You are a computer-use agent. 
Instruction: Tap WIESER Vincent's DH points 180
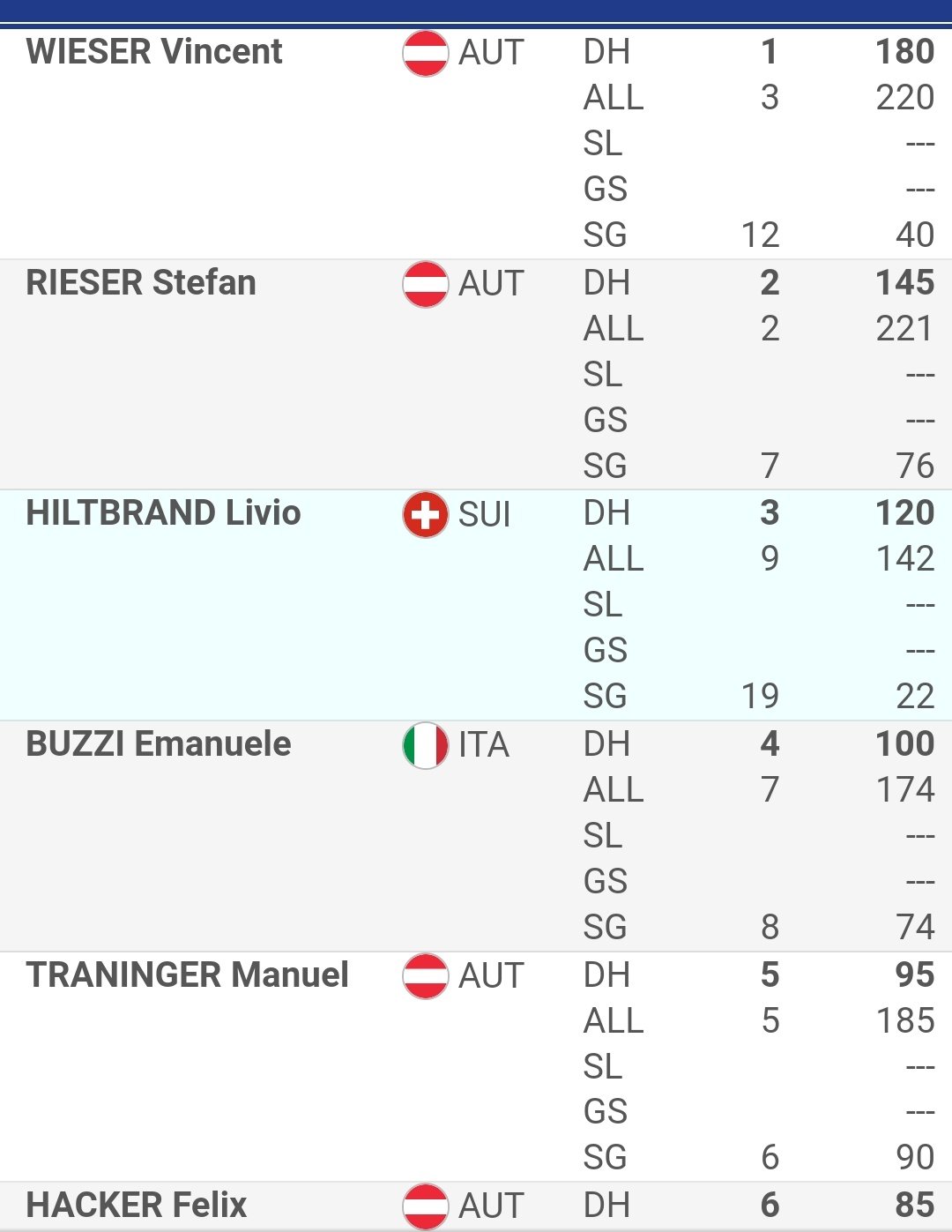coord(904,51)
